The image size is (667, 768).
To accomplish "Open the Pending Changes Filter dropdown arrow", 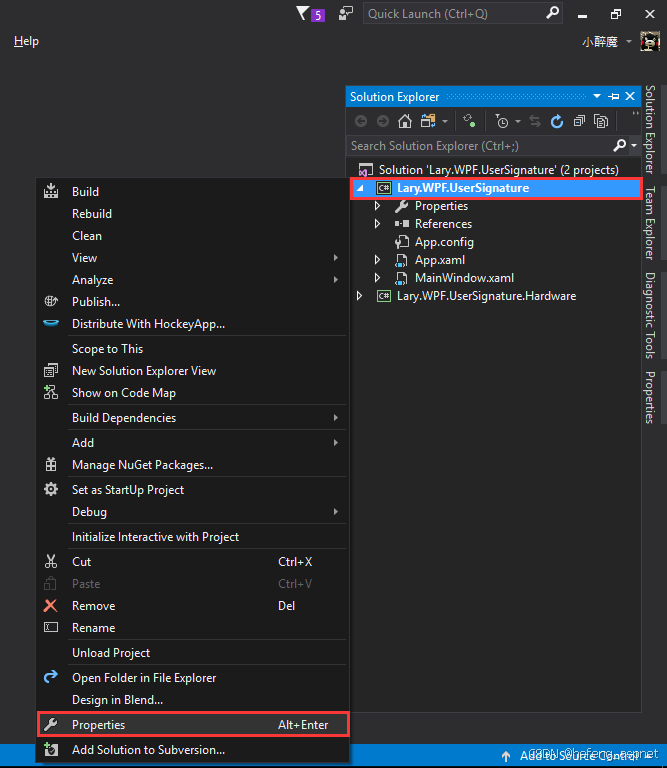I will (x=518, y=121).
